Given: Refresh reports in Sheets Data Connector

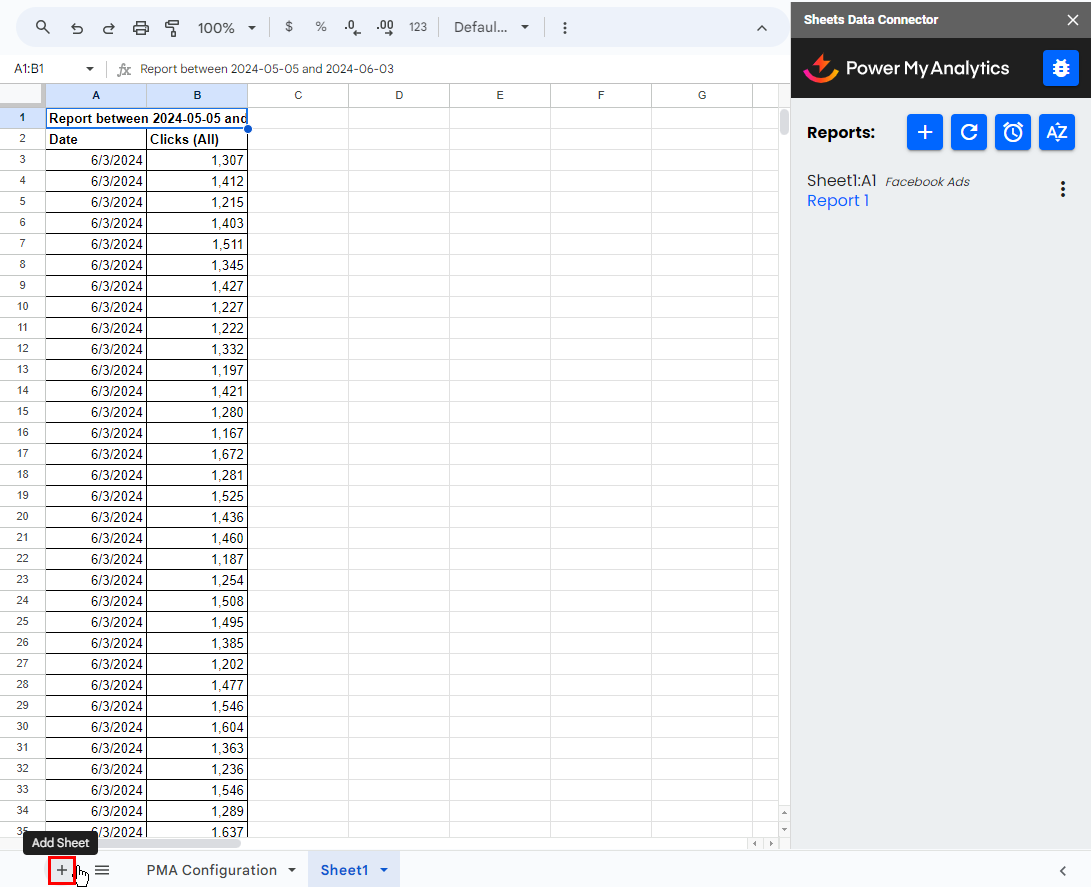Looking at the screenshot, I should pyautogui.click(x=969, y=132).
